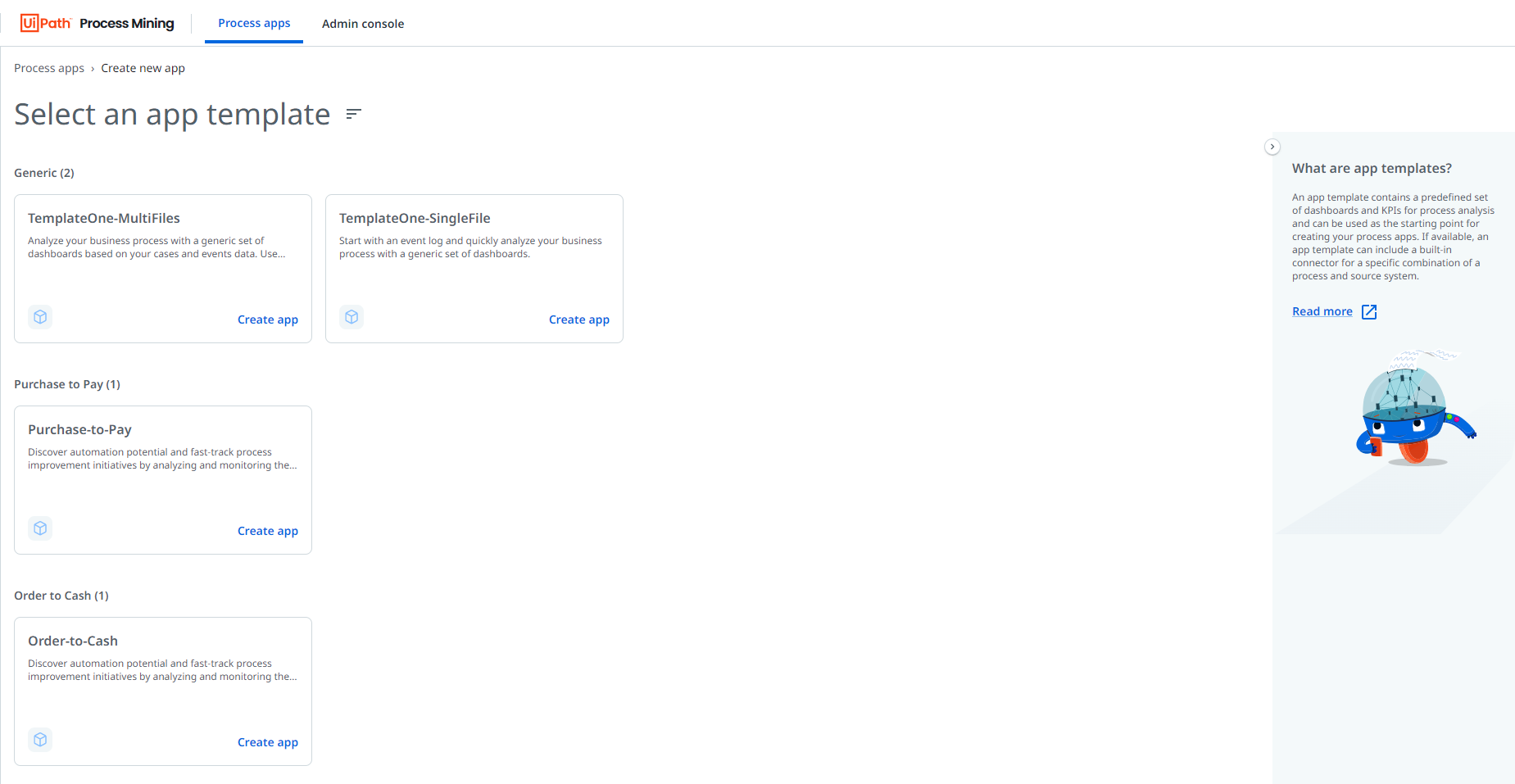
Task: Click cube icon on Purchase-to-Pay card
Action: [x=40, y=528]
